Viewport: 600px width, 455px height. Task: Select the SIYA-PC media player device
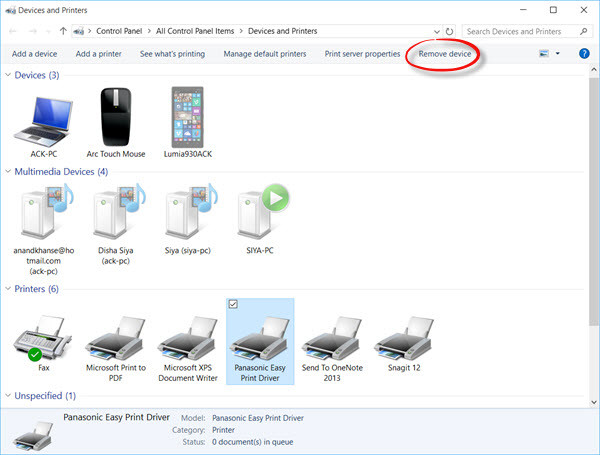coord(262,211)
